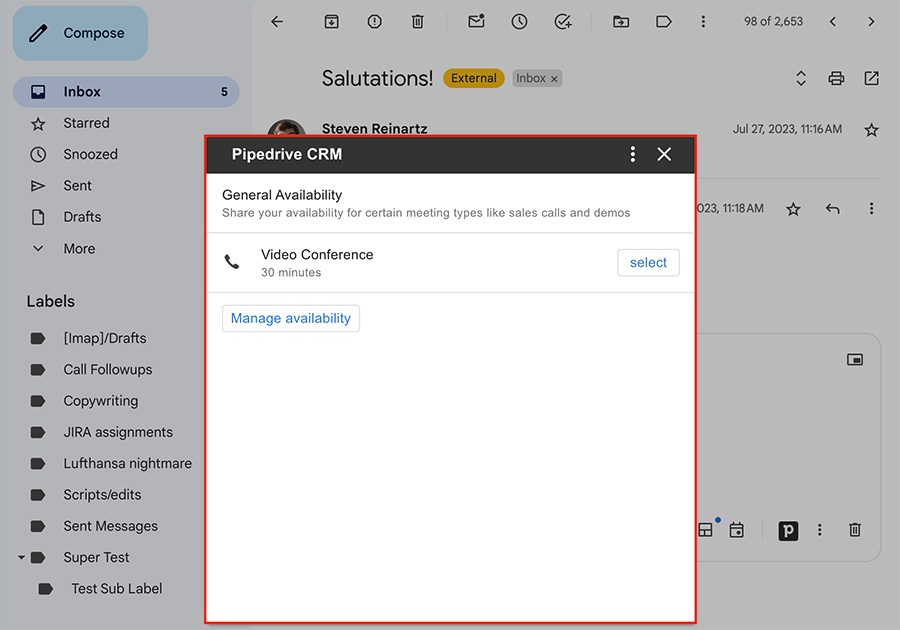This screenshot has width=900, height=630.
Task: Star Steven Reinartz's message
Action: click(871, 129)
